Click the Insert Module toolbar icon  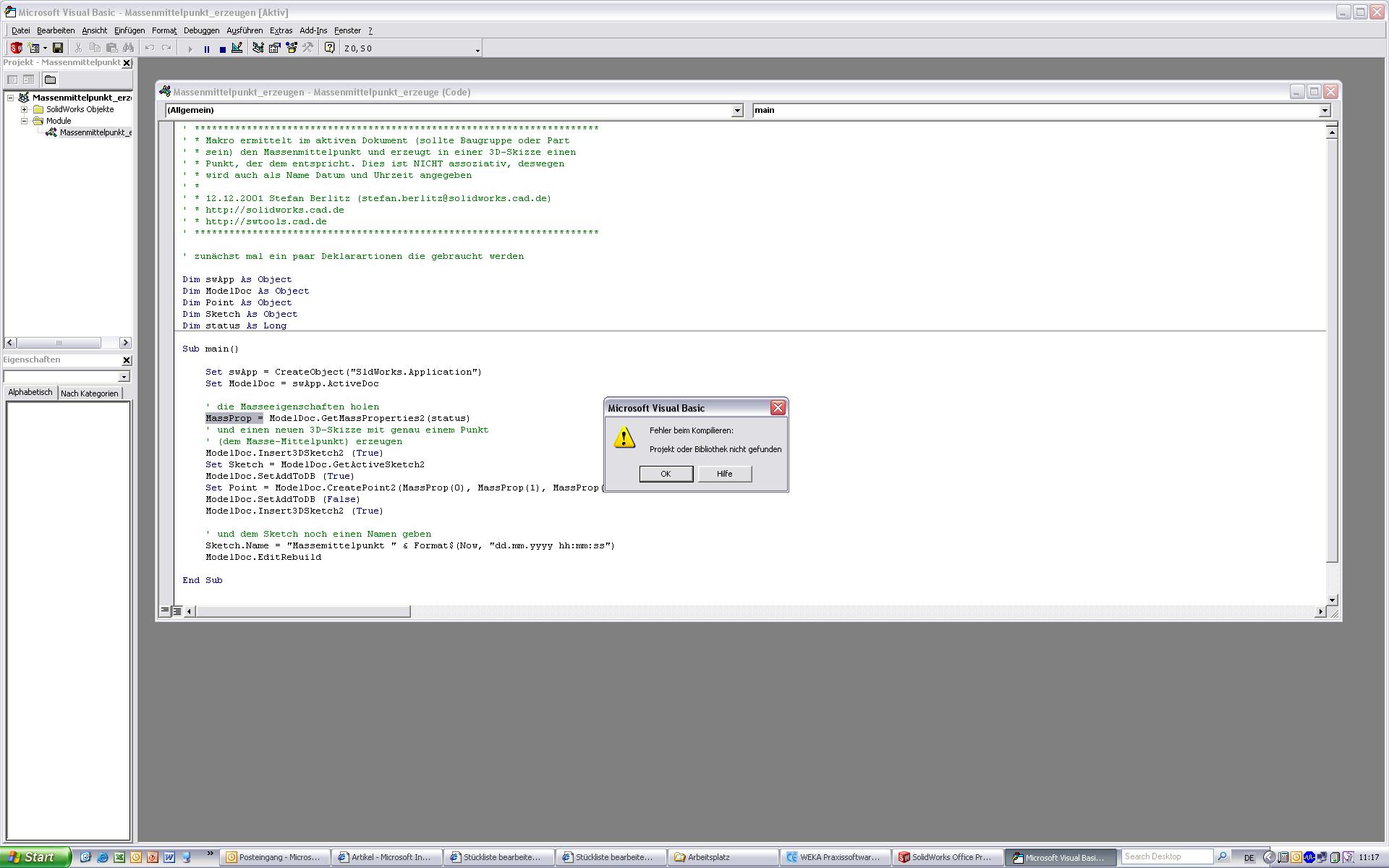(x=33, y=48)
